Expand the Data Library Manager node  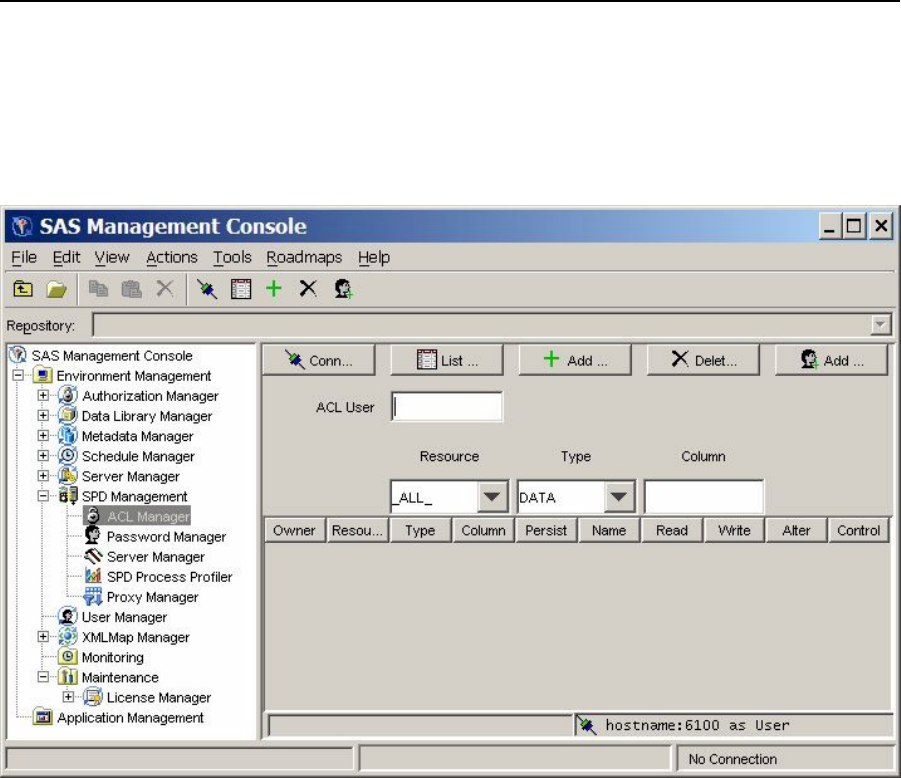click(43, 415)
